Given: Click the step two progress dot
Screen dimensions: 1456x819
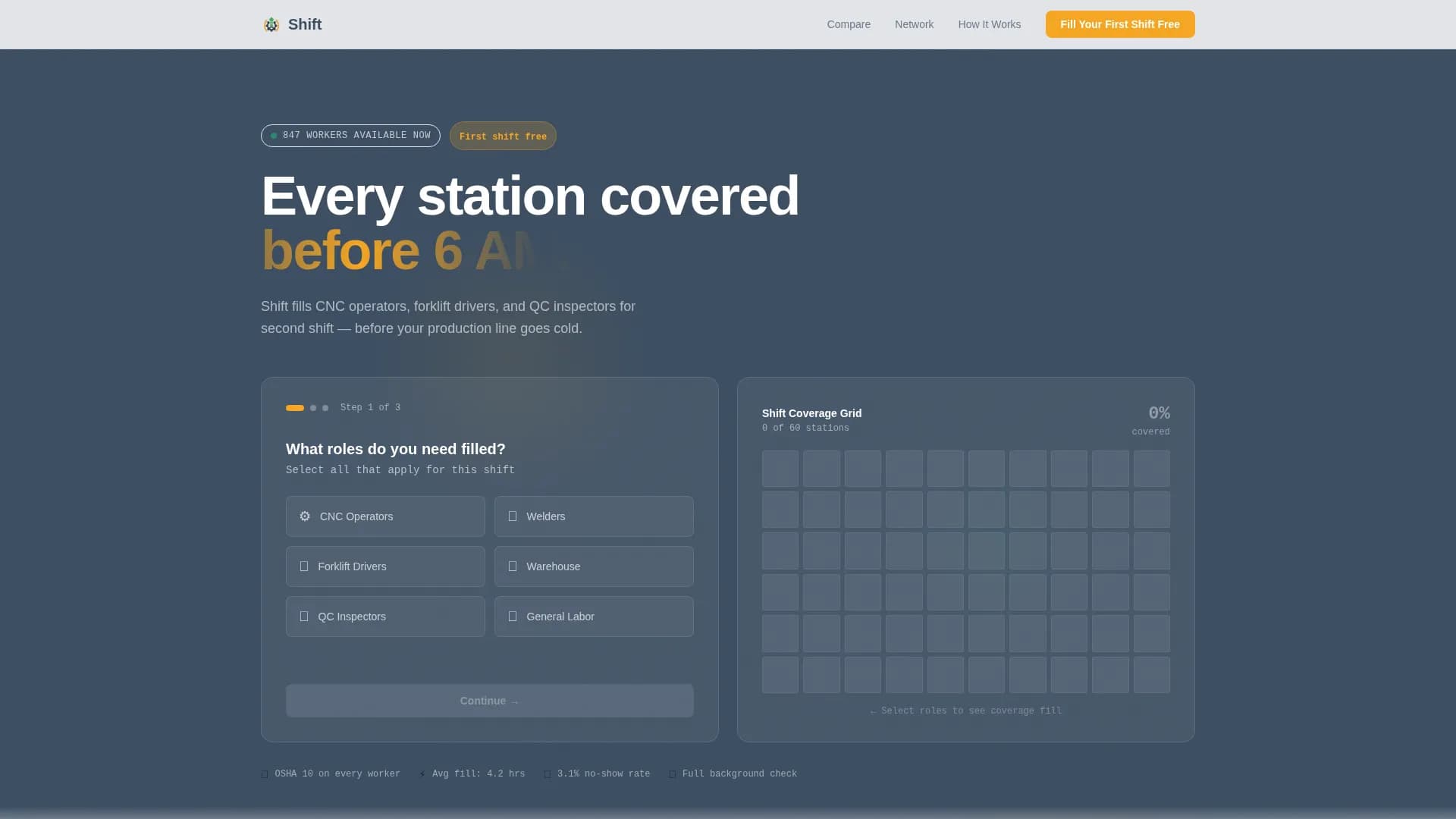Looking at the screenshot, I should [x=313, y=408].
